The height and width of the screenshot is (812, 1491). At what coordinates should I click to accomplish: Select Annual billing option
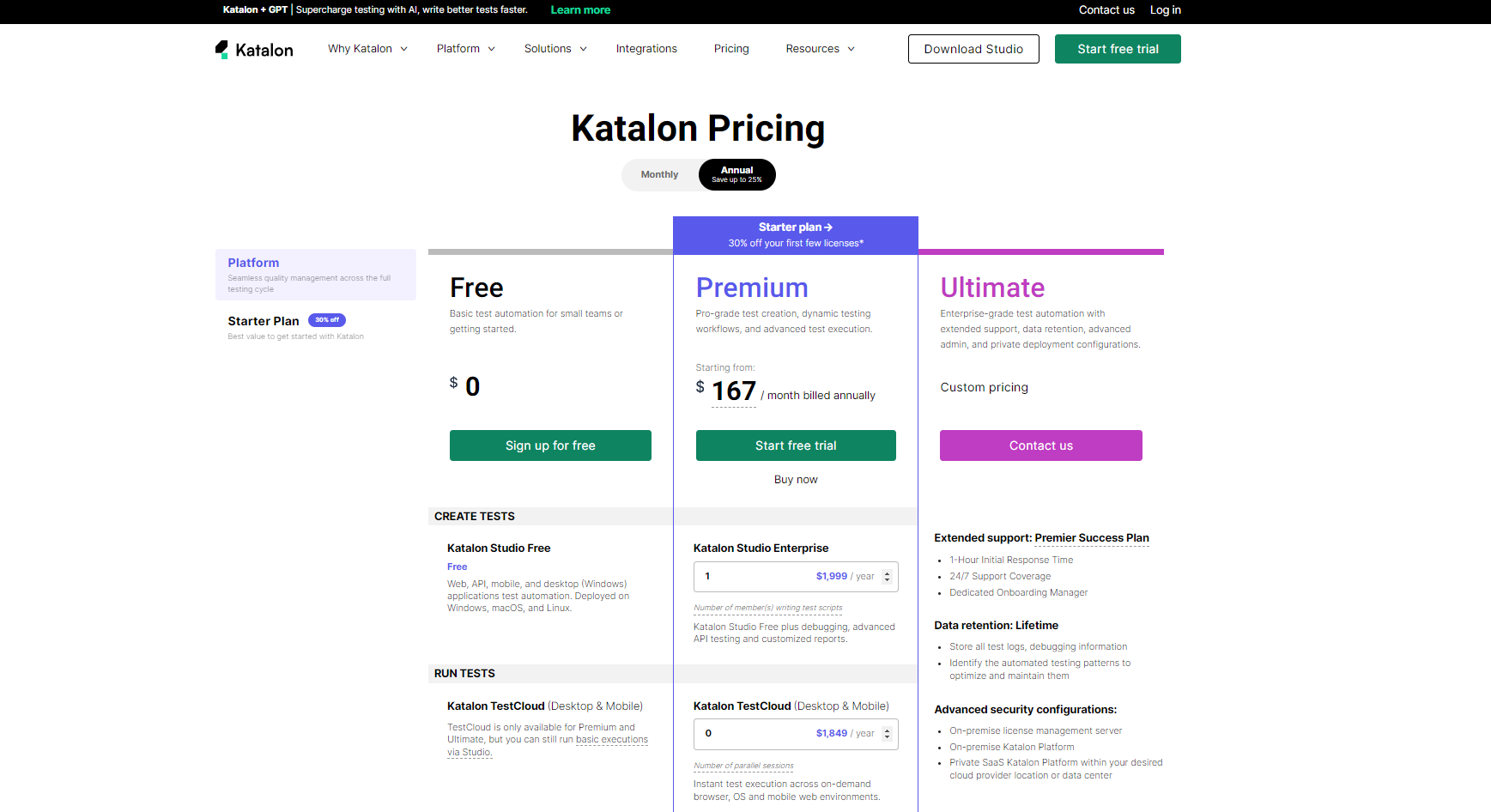tap(736, 174)
